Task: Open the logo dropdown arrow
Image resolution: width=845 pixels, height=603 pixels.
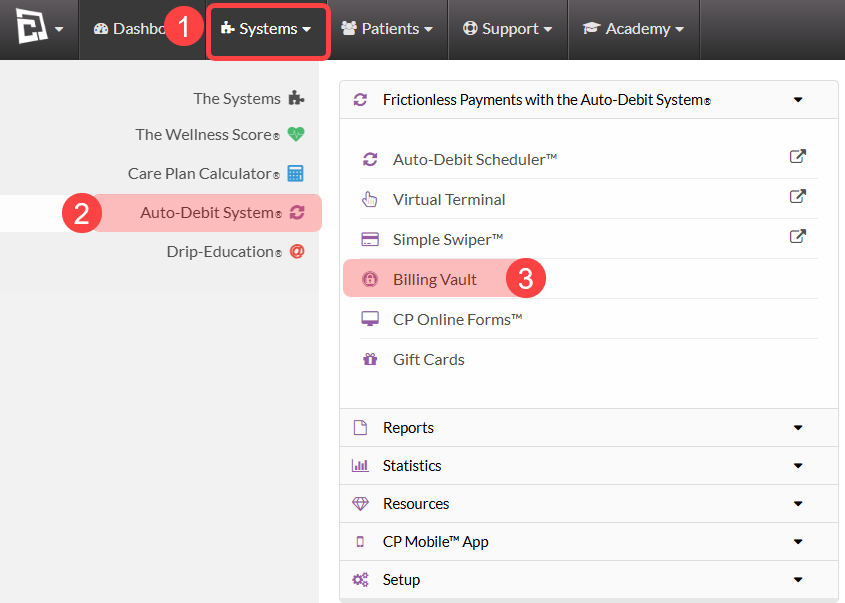Action: point(59,29)
